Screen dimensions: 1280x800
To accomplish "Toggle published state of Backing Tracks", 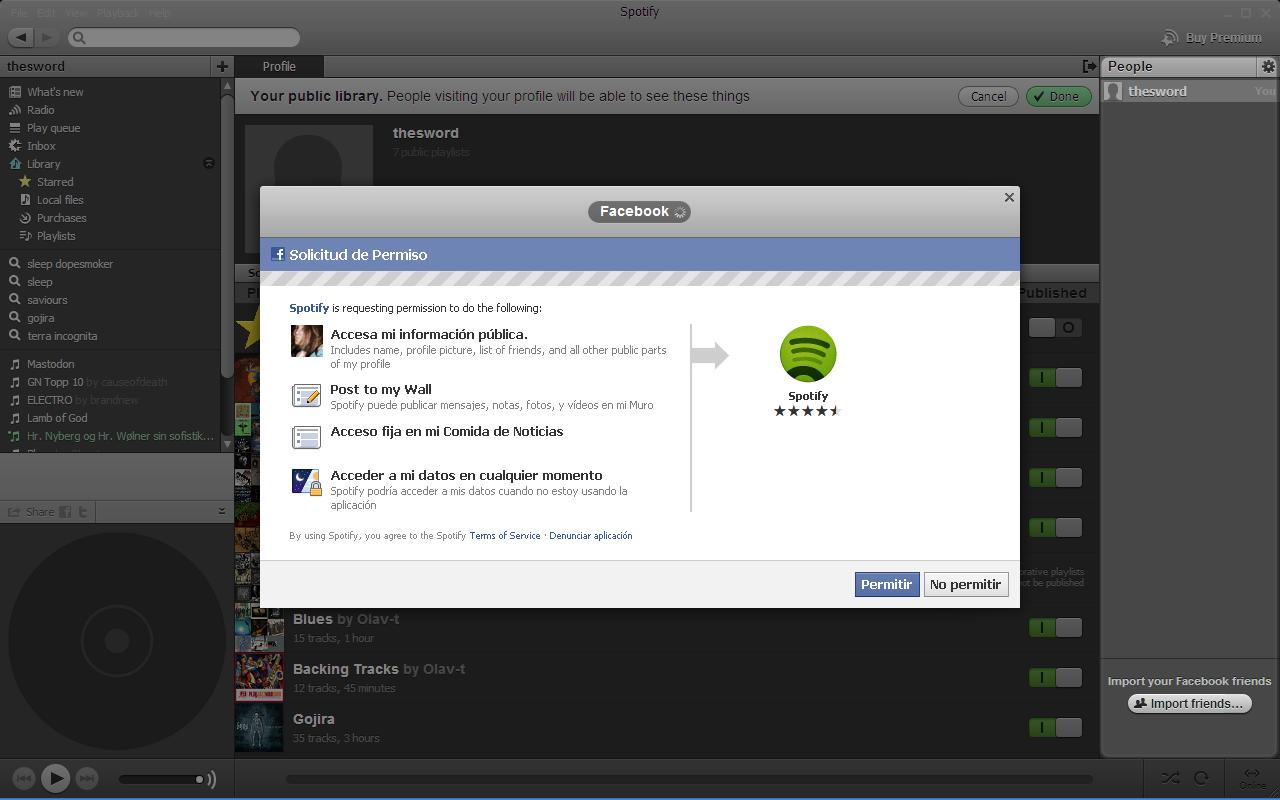I will (x=1055, y=677).
